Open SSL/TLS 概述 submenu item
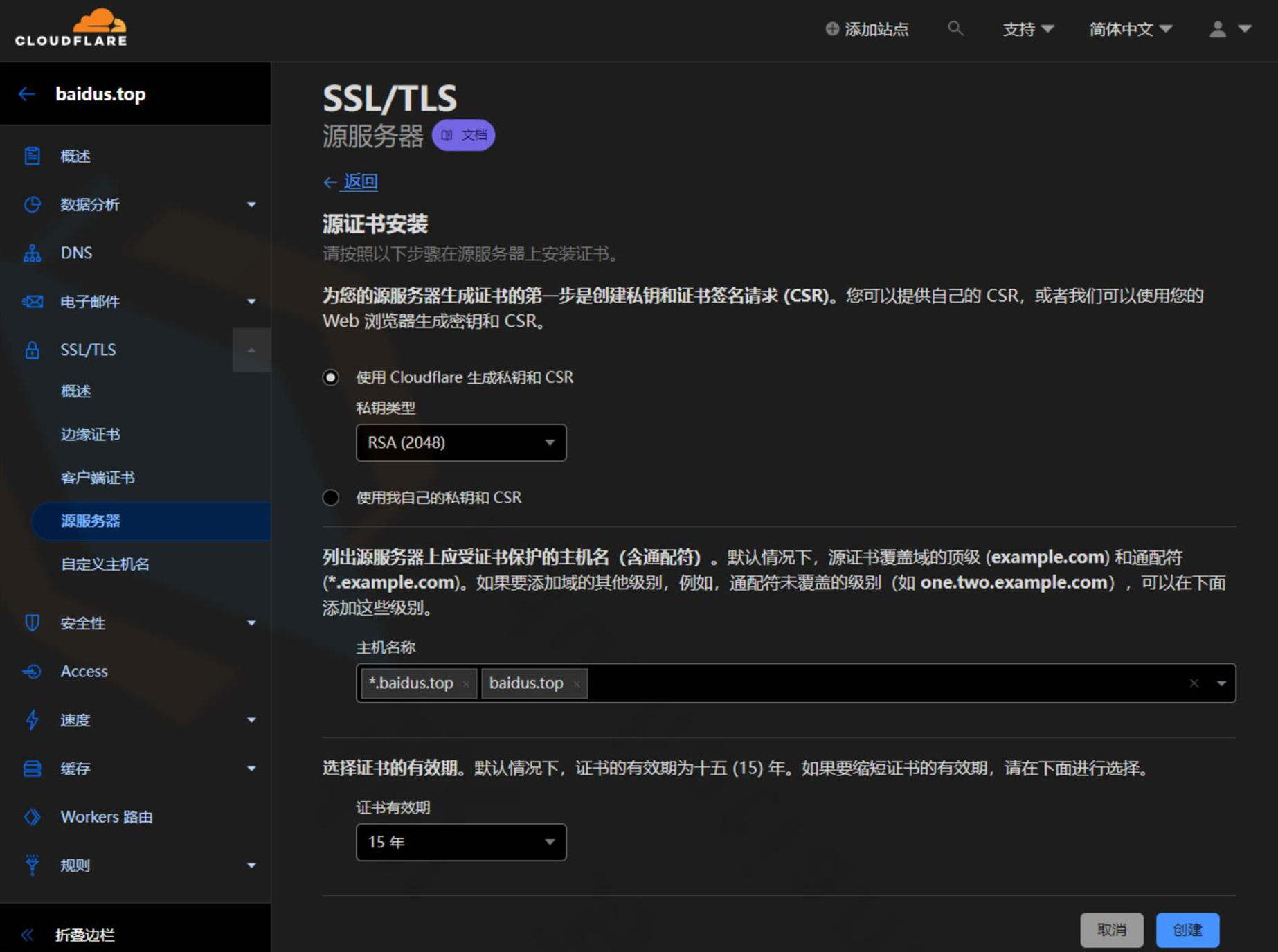This screenshot has height=952, width=1278. [75, 391]
